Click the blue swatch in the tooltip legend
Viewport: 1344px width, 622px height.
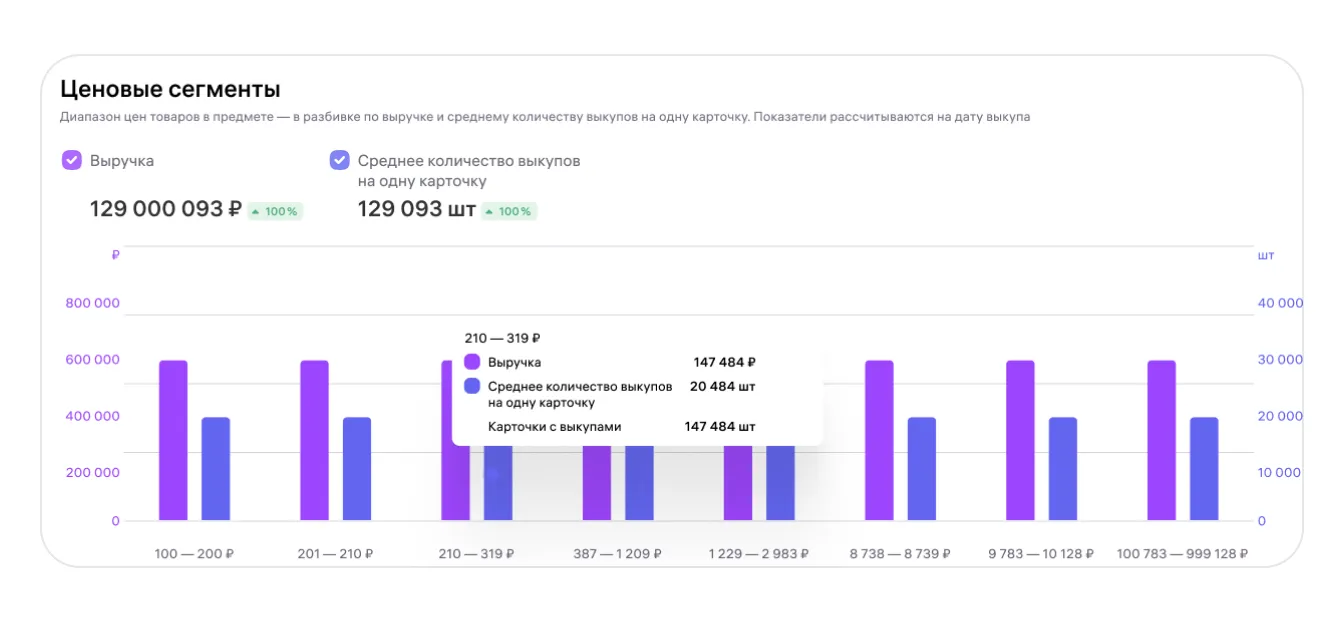click(x=473, y=386)
